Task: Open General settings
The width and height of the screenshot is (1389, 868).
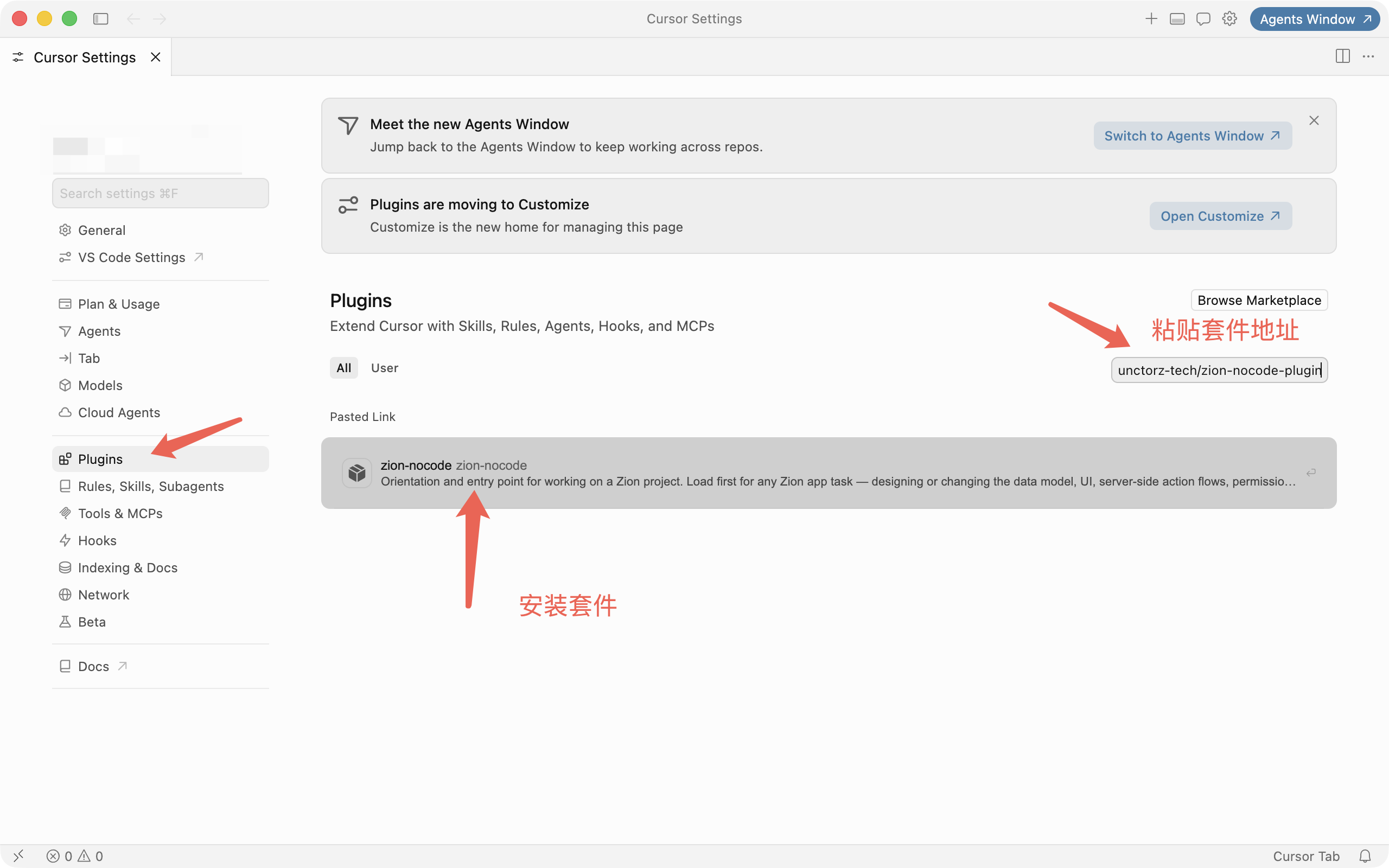Action: (160, 230)
